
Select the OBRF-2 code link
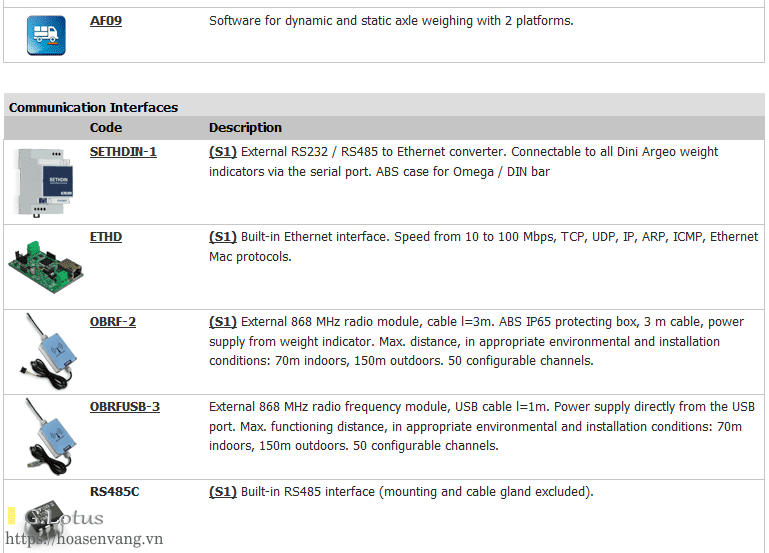113,322
